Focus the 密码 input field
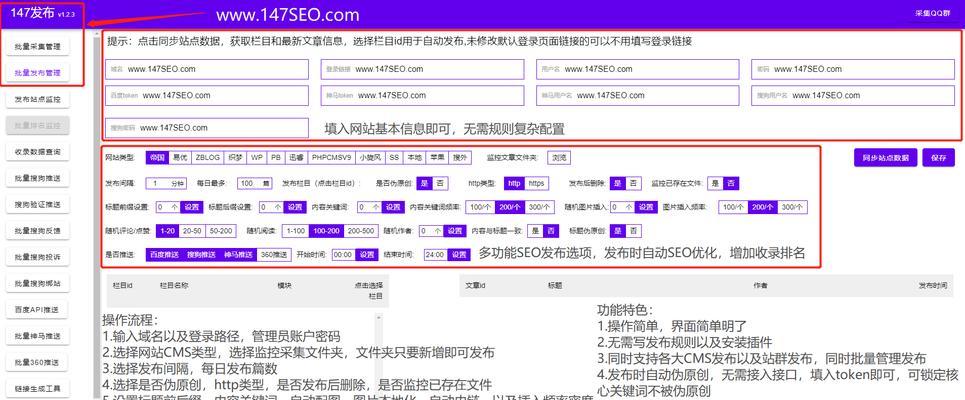Screen dimensions: 965x400 (853, 69)
